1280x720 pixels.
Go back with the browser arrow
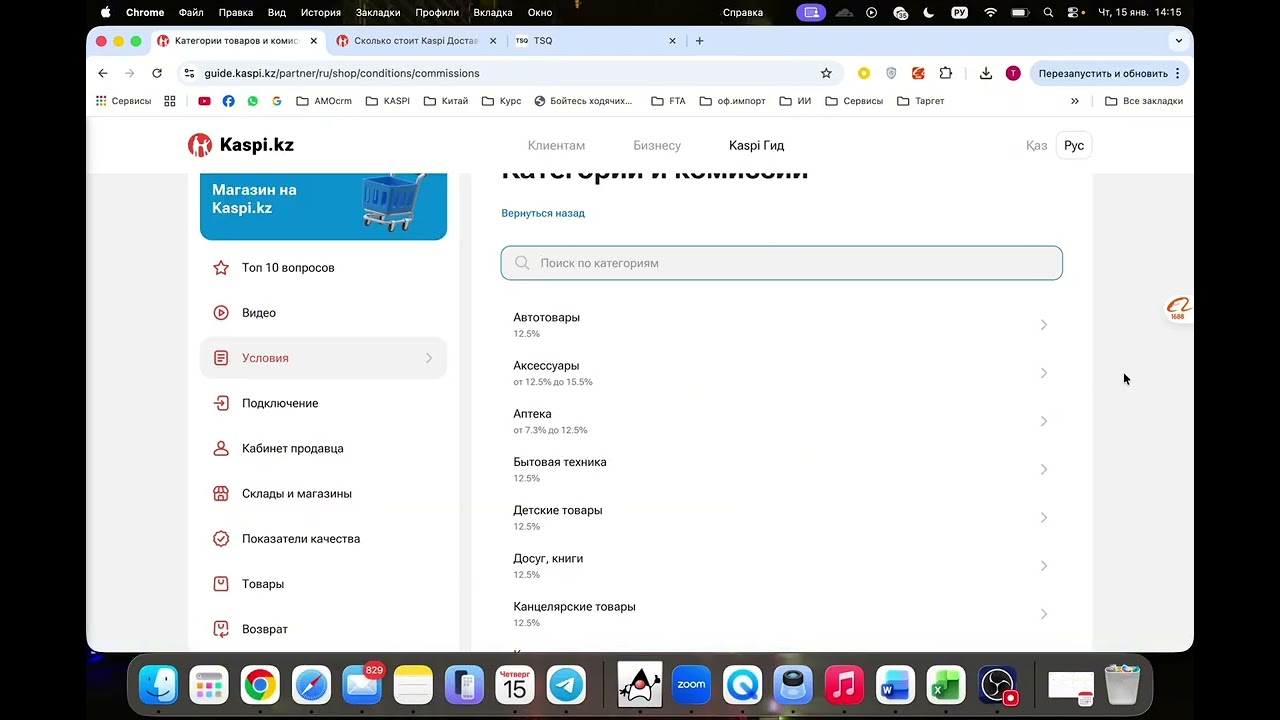tap(102, 73)
